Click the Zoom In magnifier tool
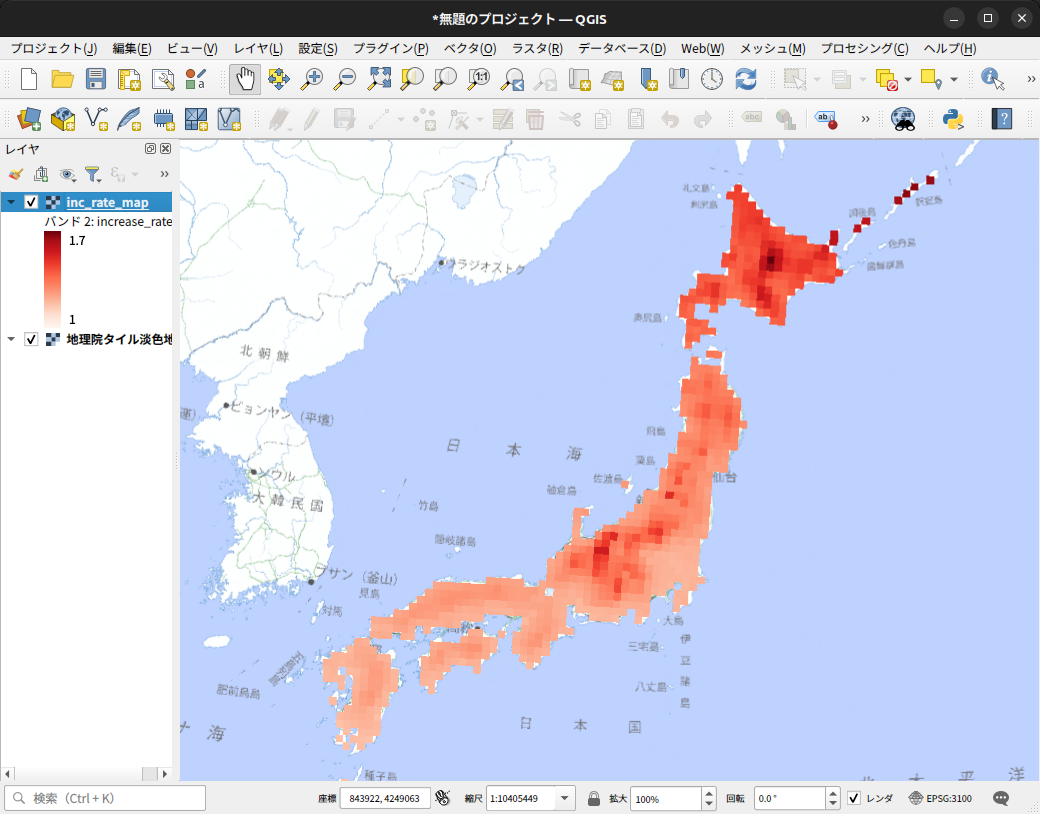Screen dimensions: 1040x814 click(x=311, y=80)
